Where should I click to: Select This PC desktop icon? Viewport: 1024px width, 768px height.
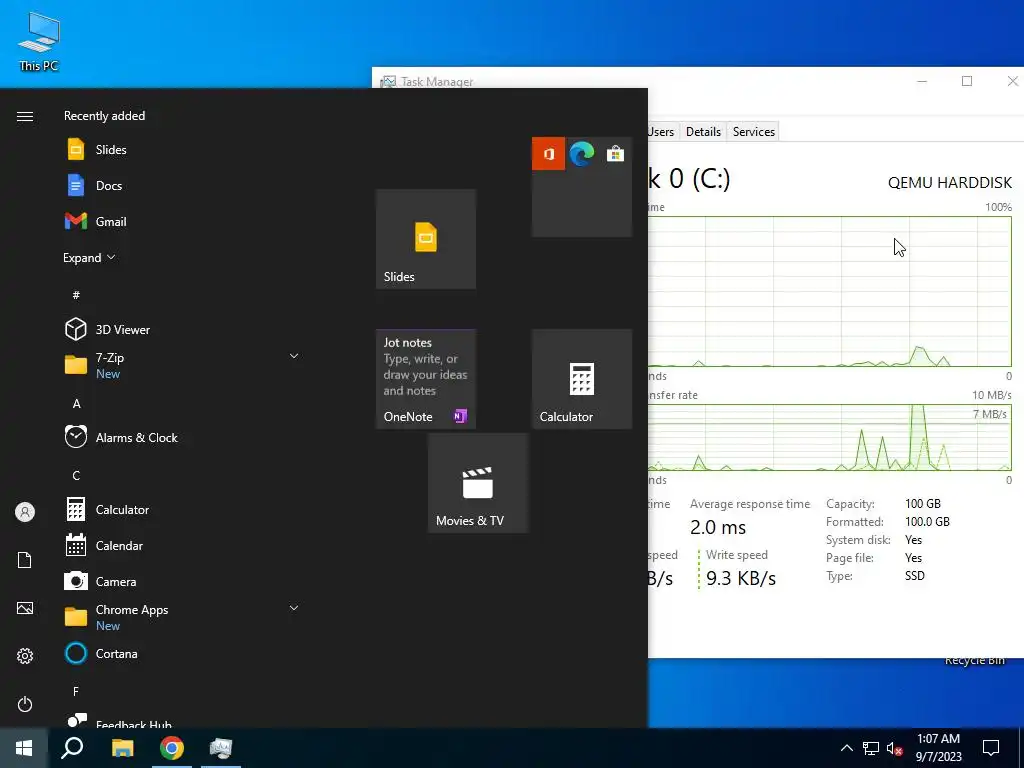coord(39,41)
